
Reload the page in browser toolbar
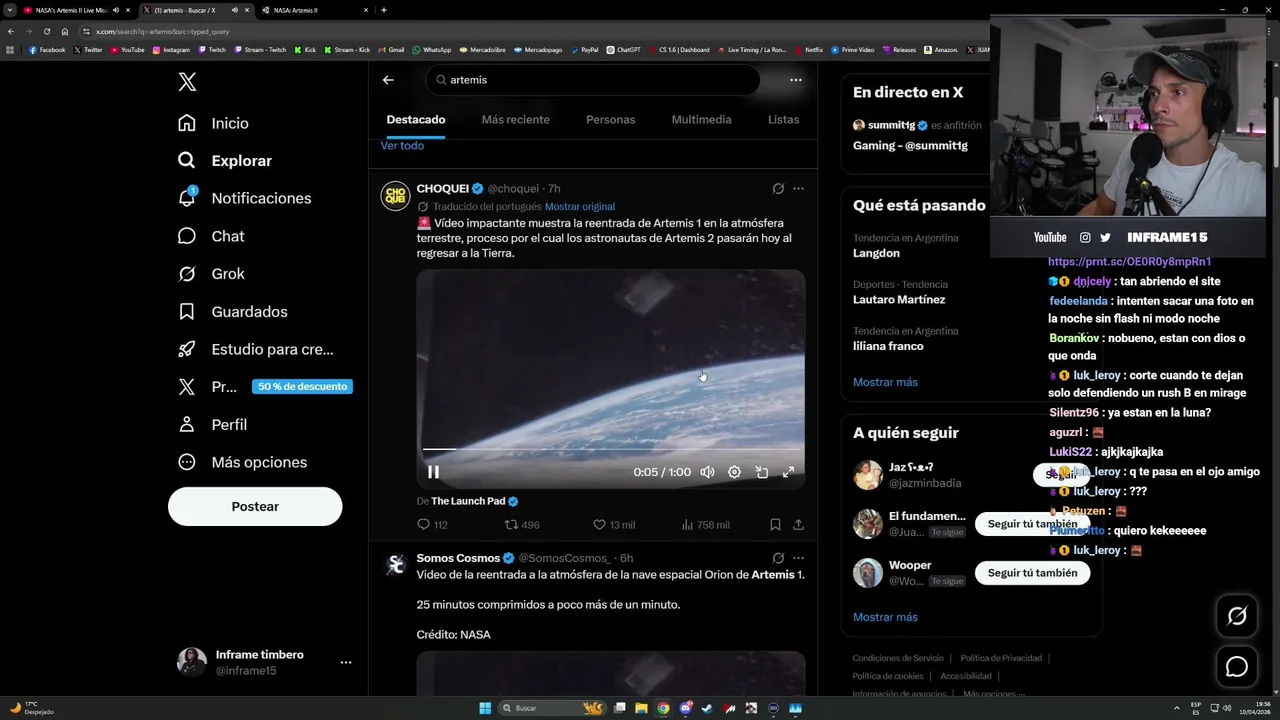46,31
